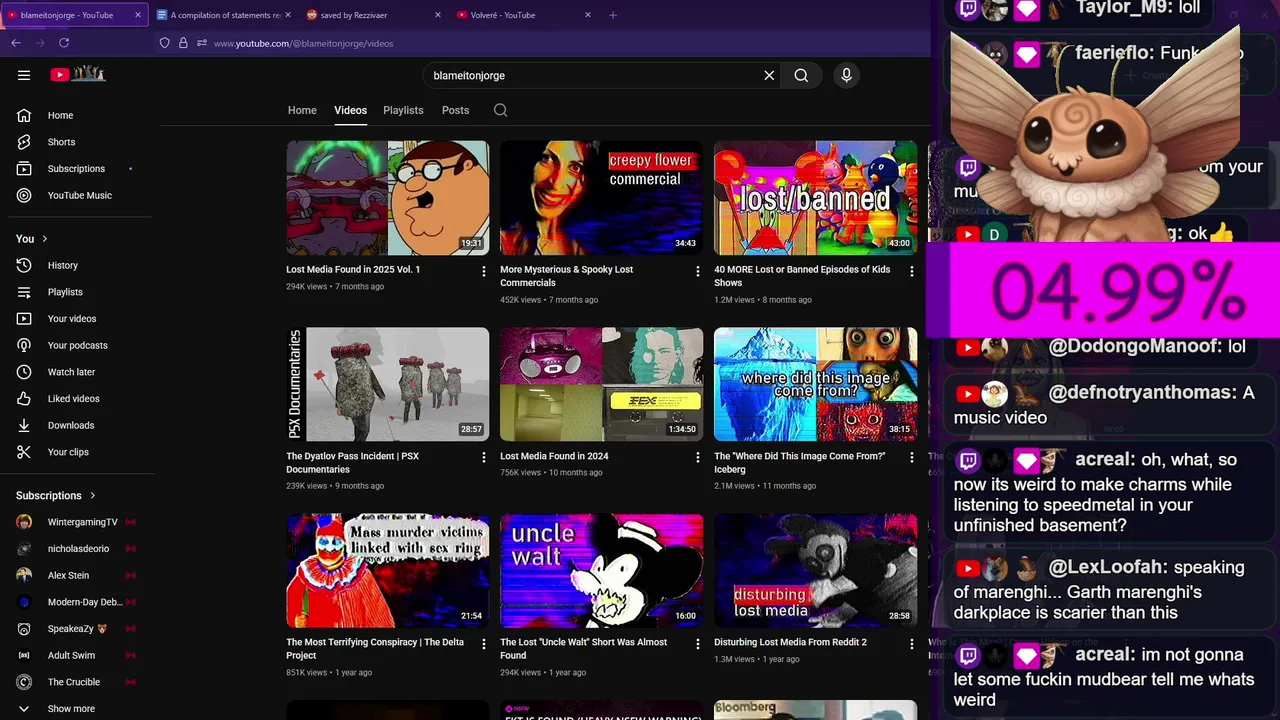Switch to the 'Volveré - YouTube' browser tab
1280x720 pixels.
click(x=523, y=15)
